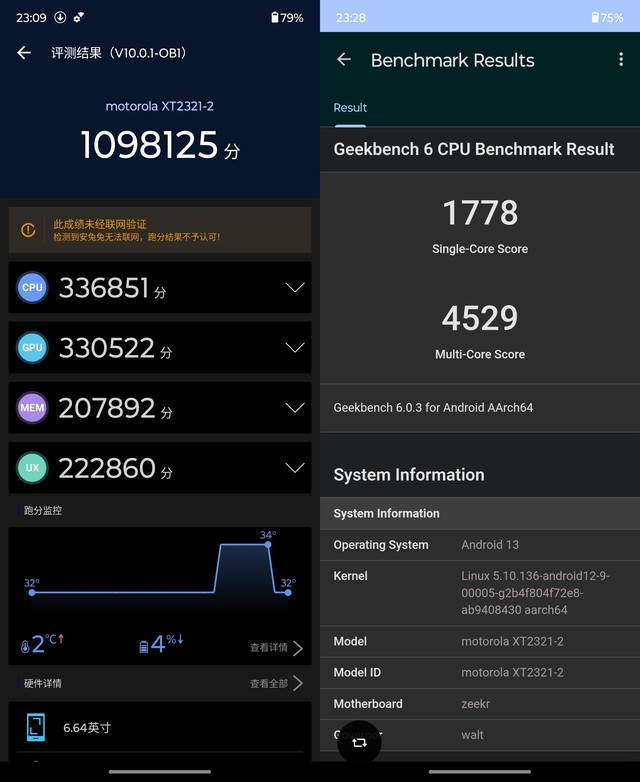Image resolution: width=640 pixels, height=782 pixels.
Task: Tap the orange warning icon in banner
Action: [29, 230]
